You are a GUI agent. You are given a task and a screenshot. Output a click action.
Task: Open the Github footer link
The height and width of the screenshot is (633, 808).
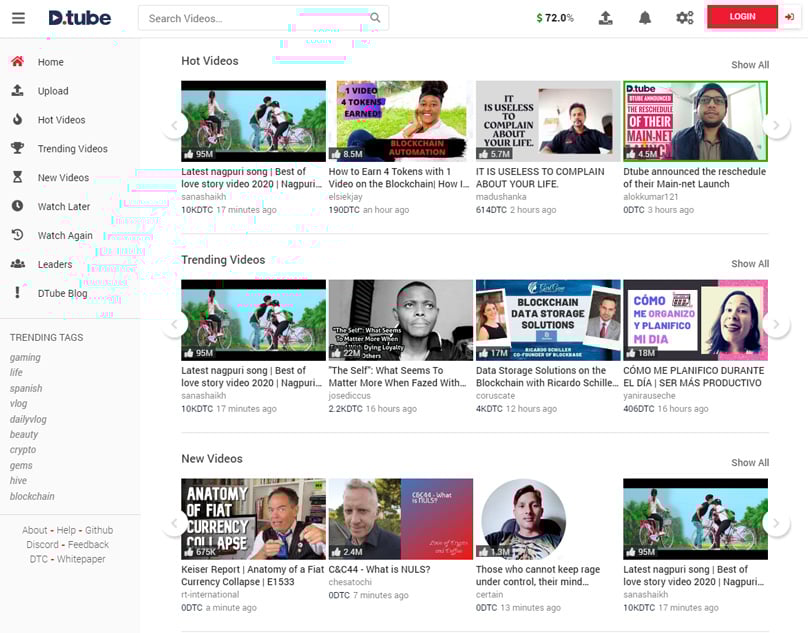(x=99, y=530)
